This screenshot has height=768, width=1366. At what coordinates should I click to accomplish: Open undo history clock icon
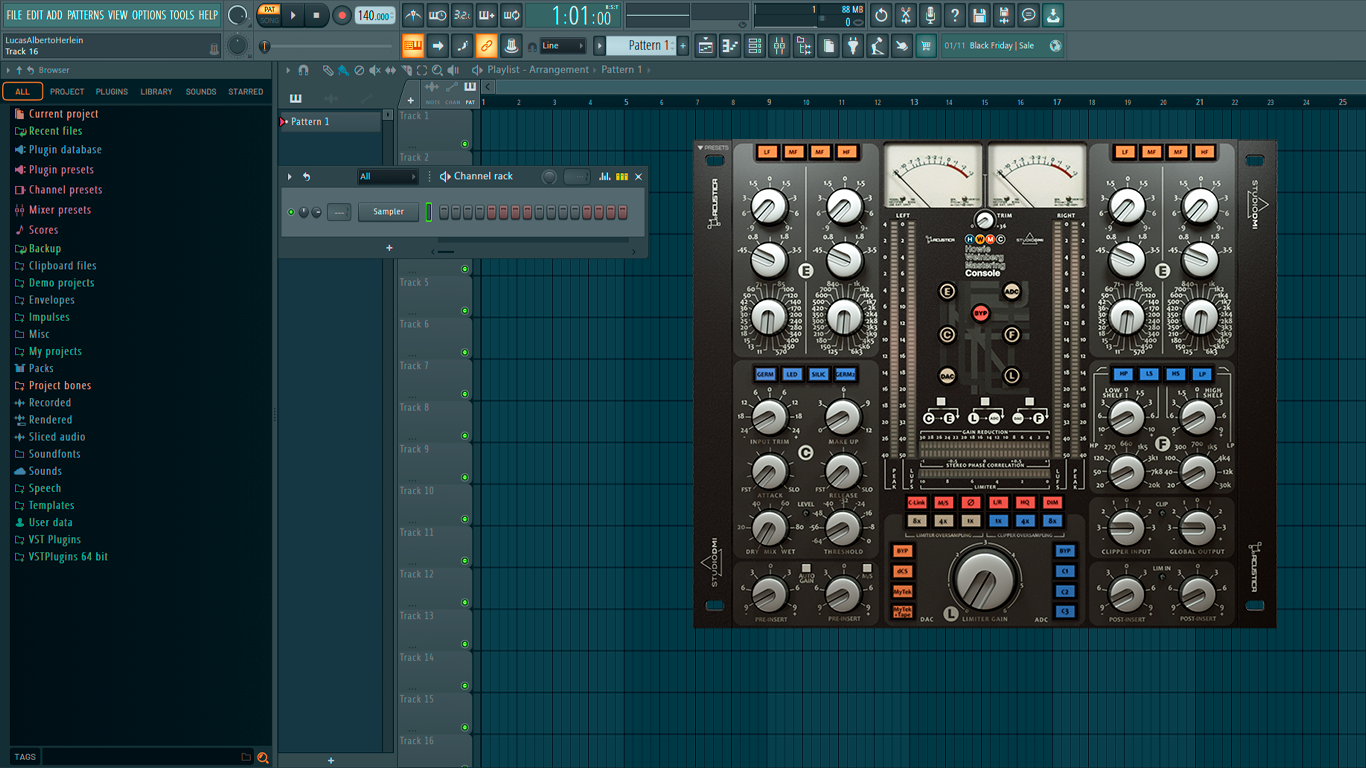click(x=881, y=15)
